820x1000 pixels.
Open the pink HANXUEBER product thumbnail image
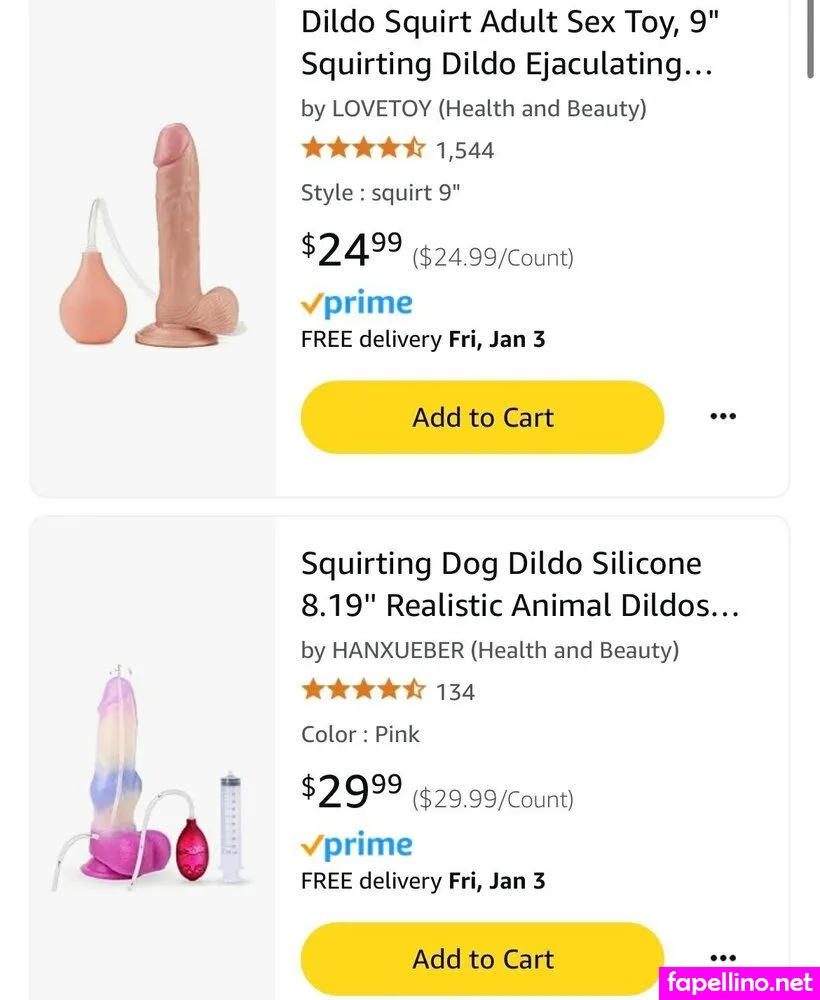click(x=153, y=780)
